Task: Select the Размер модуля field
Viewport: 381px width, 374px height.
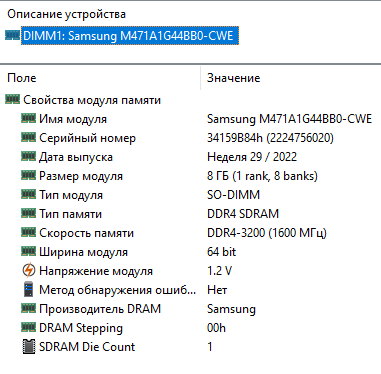Action: (x=81, y=176)
